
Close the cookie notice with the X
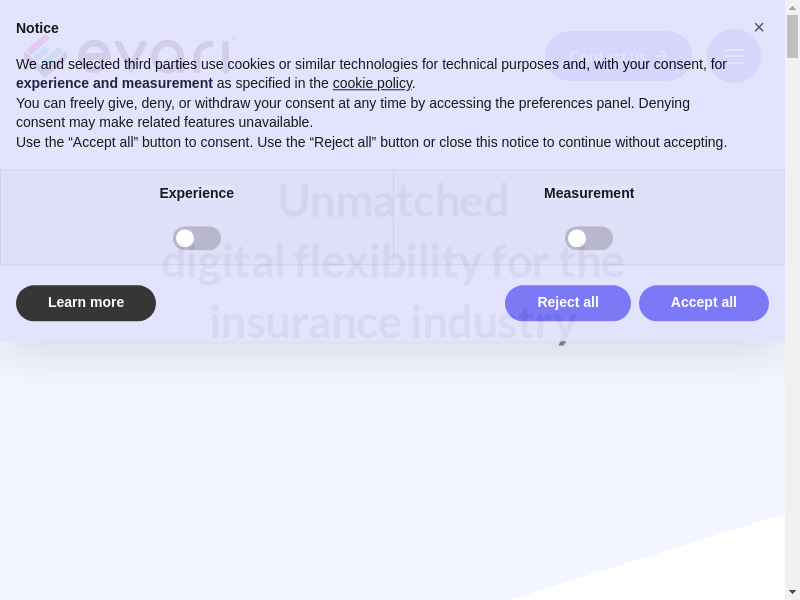click(x=759, y=28)
